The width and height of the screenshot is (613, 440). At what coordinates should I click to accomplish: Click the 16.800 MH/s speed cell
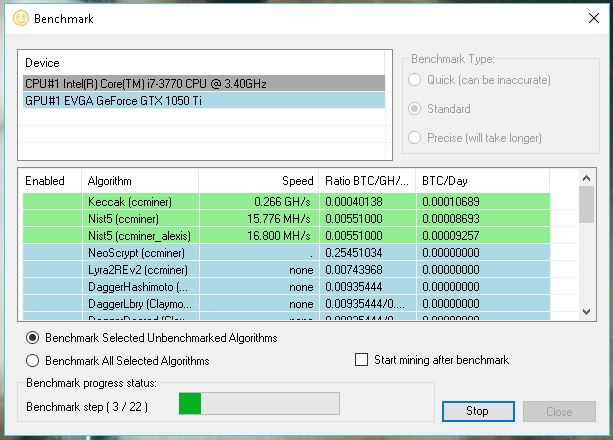259,236
